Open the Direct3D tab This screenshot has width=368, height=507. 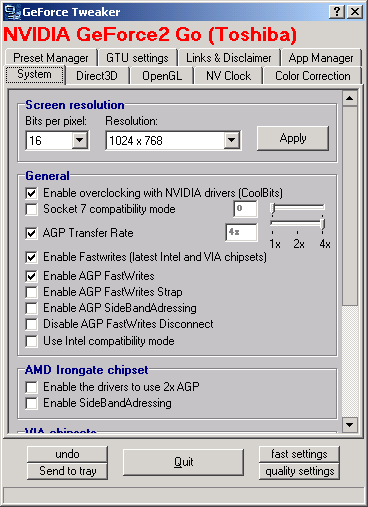pyautogui.click(x=97, y=76)
